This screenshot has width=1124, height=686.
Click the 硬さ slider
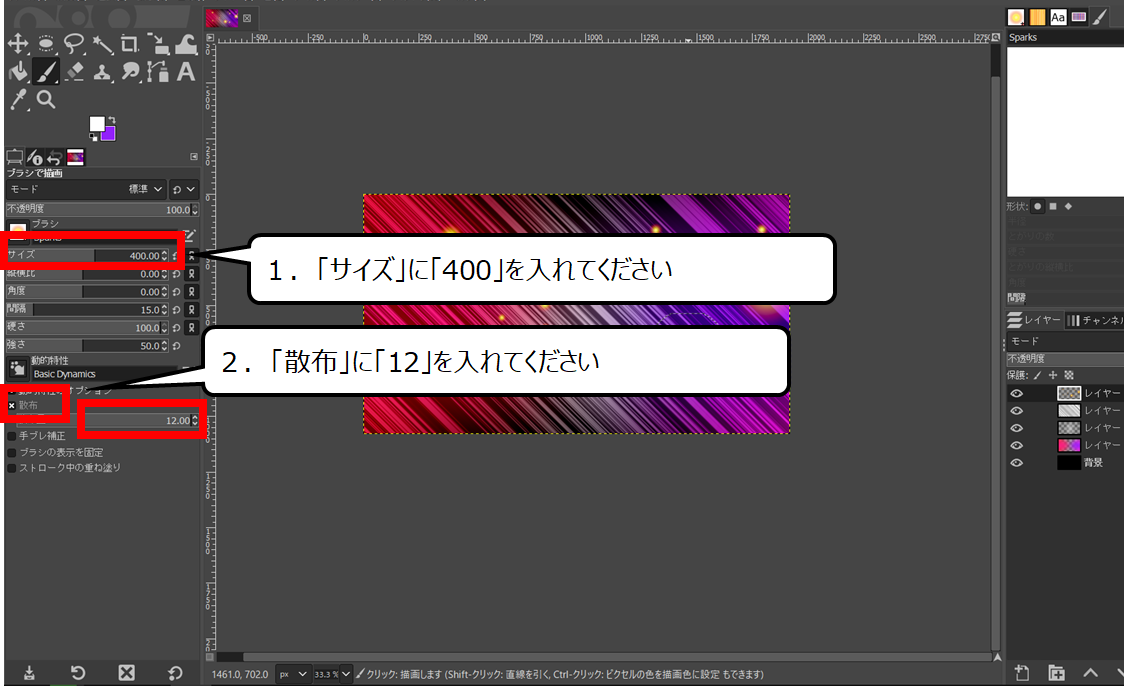87,328
